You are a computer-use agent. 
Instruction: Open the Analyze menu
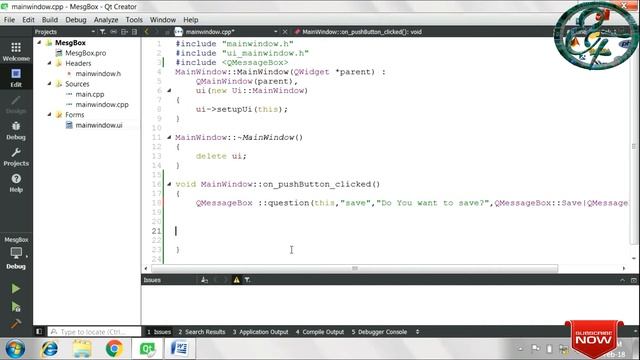click(106, 20)
